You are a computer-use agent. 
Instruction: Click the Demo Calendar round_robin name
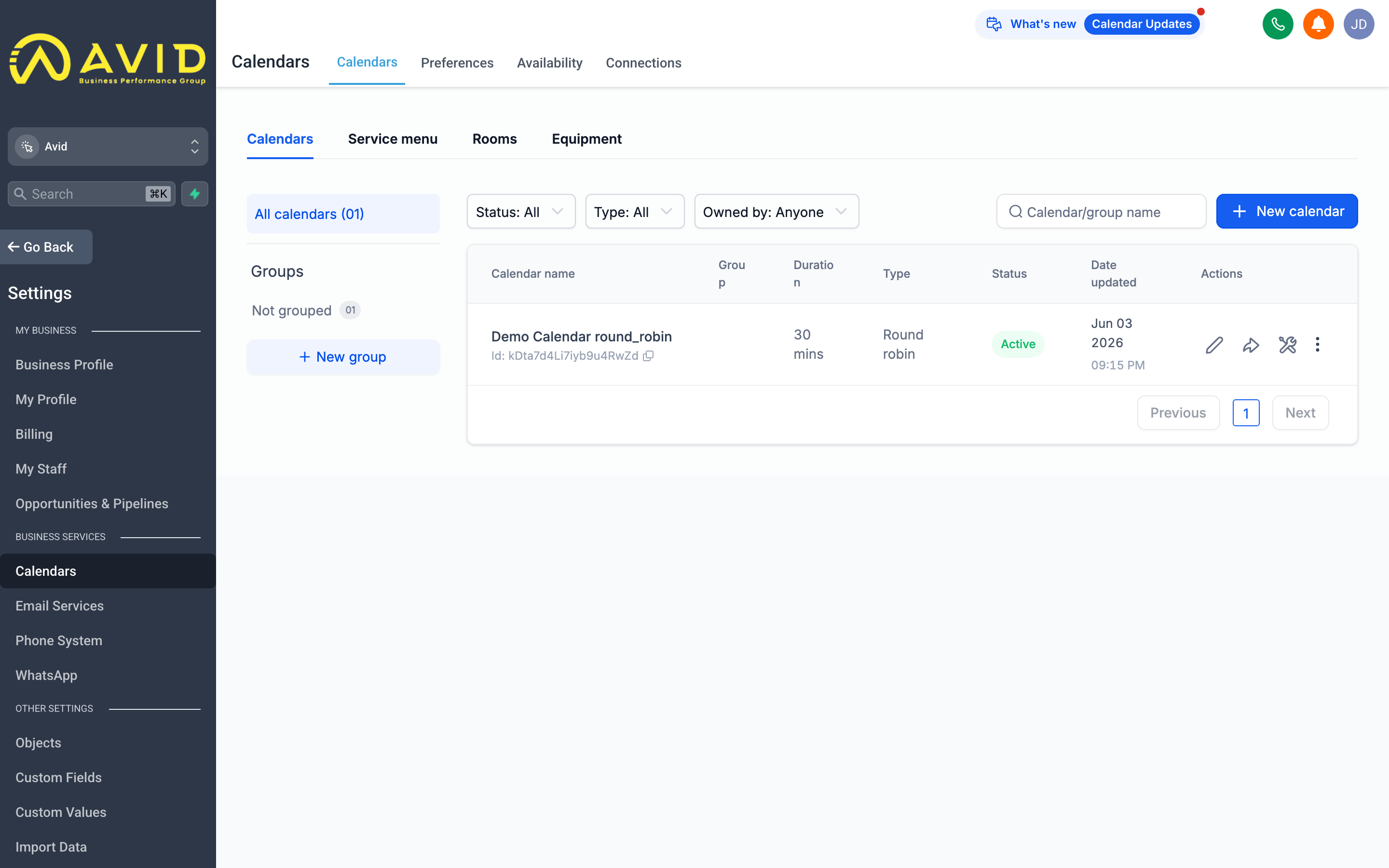(x=582, y=337)
